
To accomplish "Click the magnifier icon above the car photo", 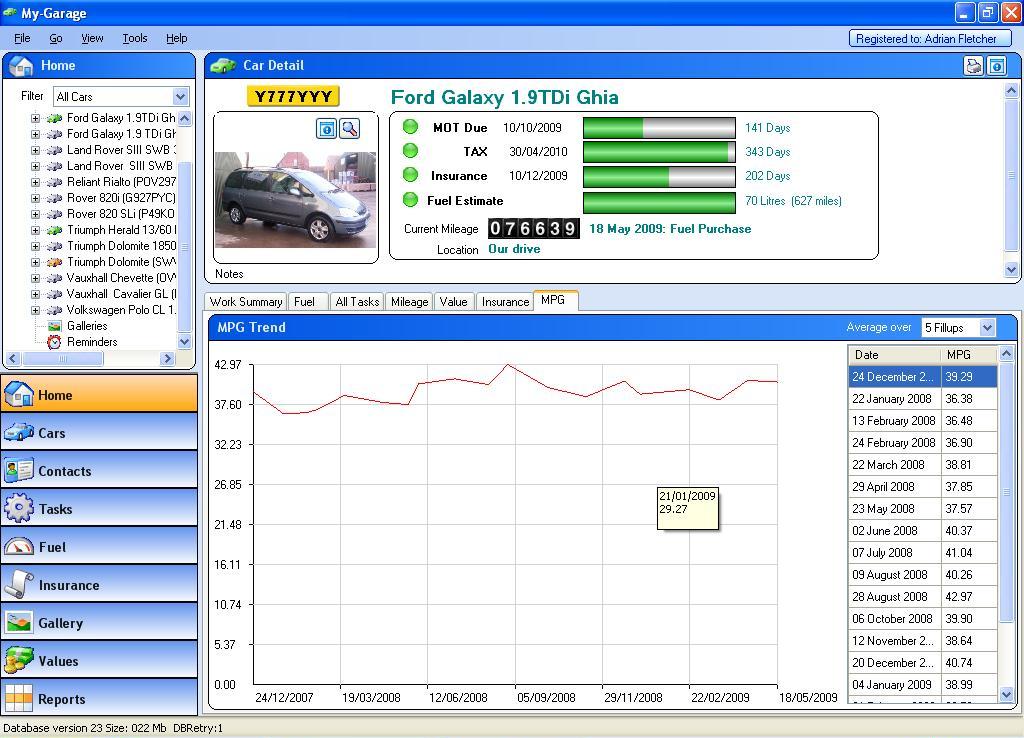I will click(x=349, y=128).
